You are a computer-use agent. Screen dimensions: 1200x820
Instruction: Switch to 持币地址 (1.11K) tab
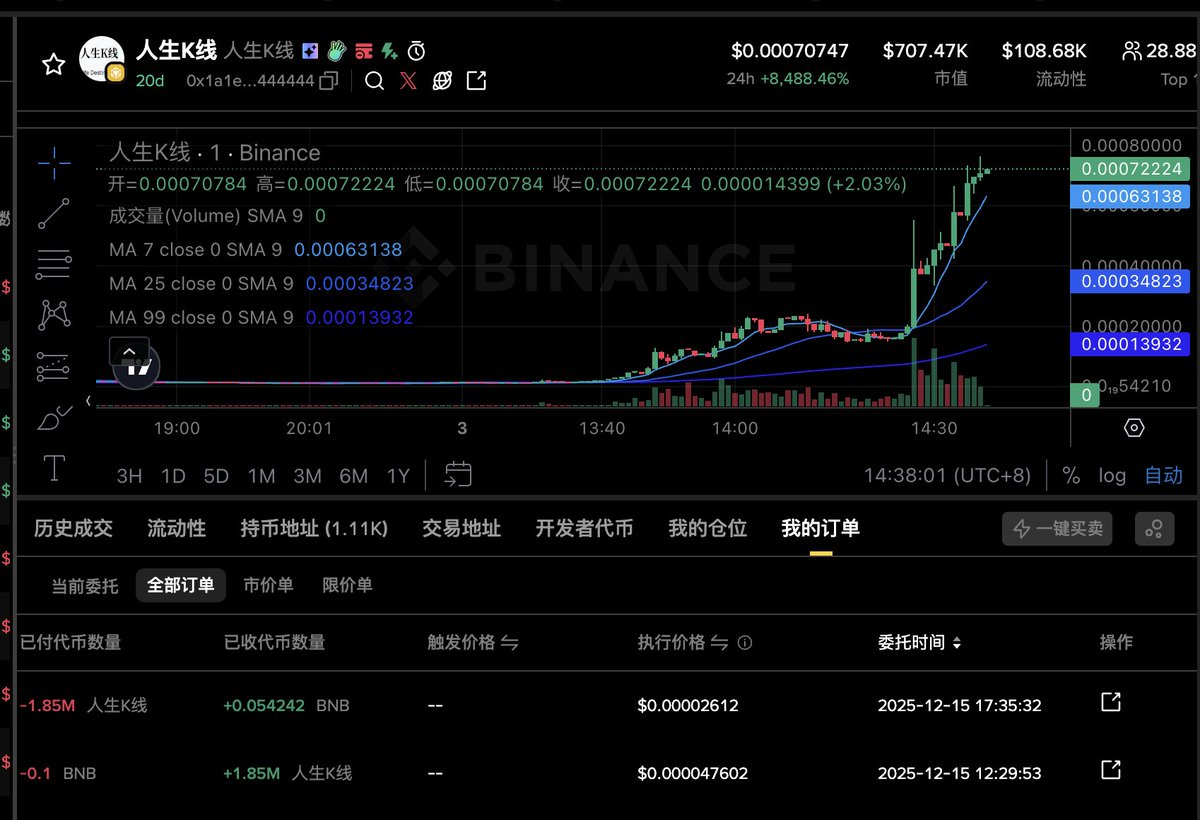[314, 528]
